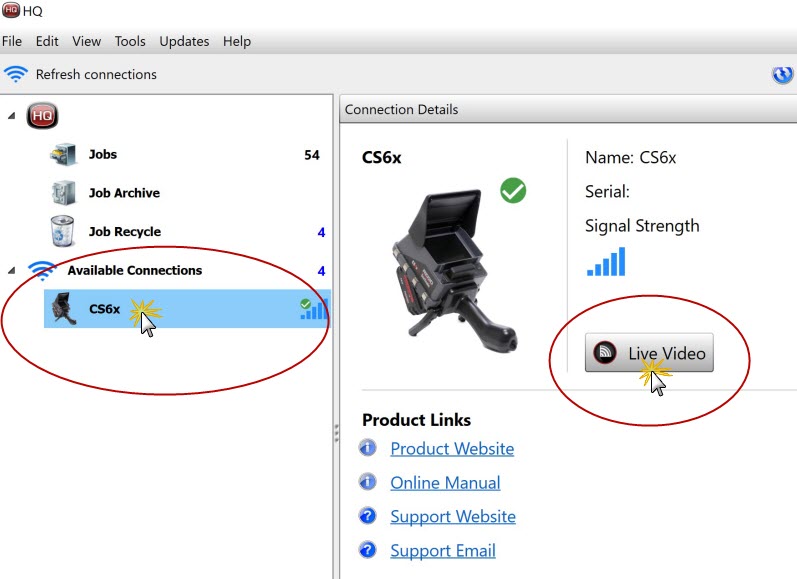Open the Updates menu
This screenshot has width=797, height=579.
point(184,41)
